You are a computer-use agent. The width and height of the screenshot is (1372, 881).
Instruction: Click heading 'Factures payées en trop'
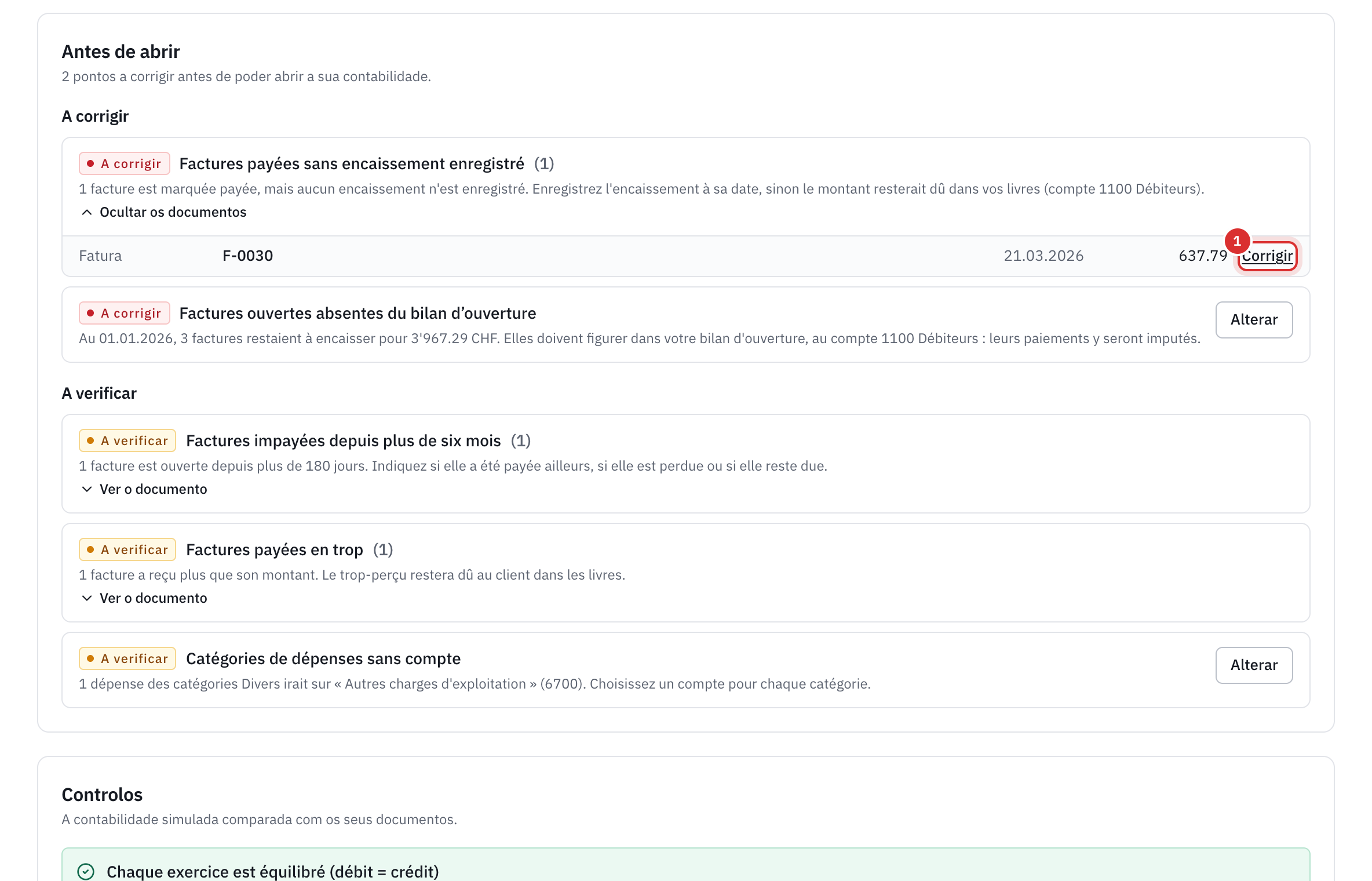274,549
